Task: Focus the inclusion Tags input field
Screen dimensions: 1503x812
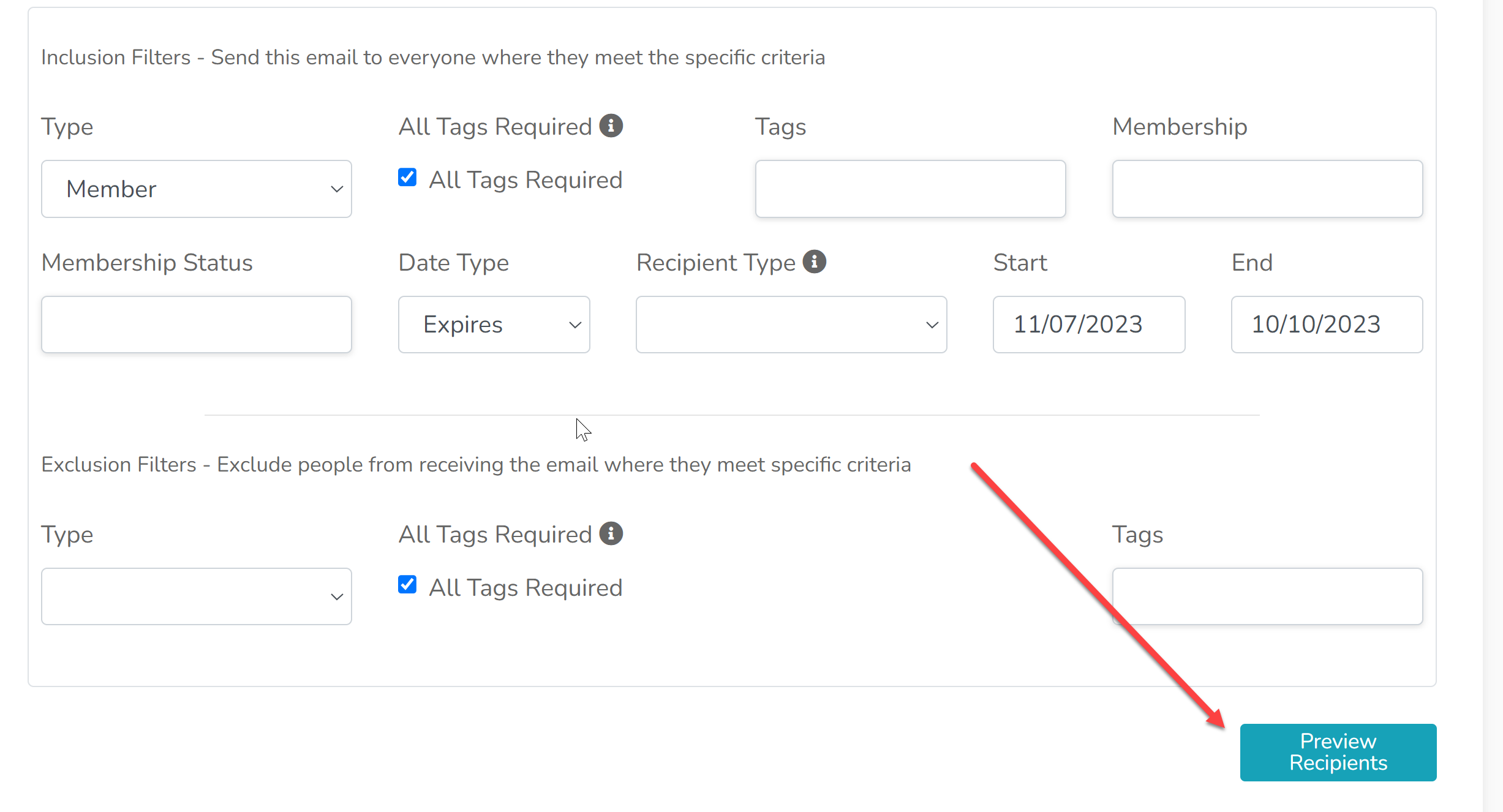Action: (910, 189)
